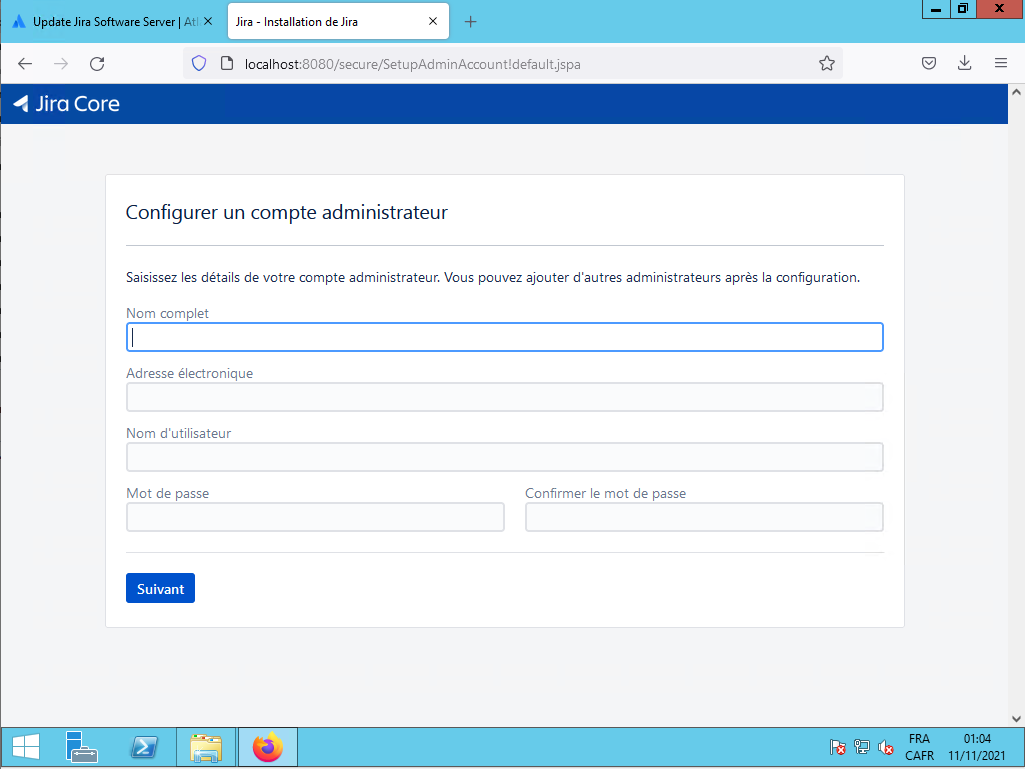Image resolution: width=1025 pixels, height=769 pixels.
Task: Click the localhost URL address bar
Action: point(500,64)
